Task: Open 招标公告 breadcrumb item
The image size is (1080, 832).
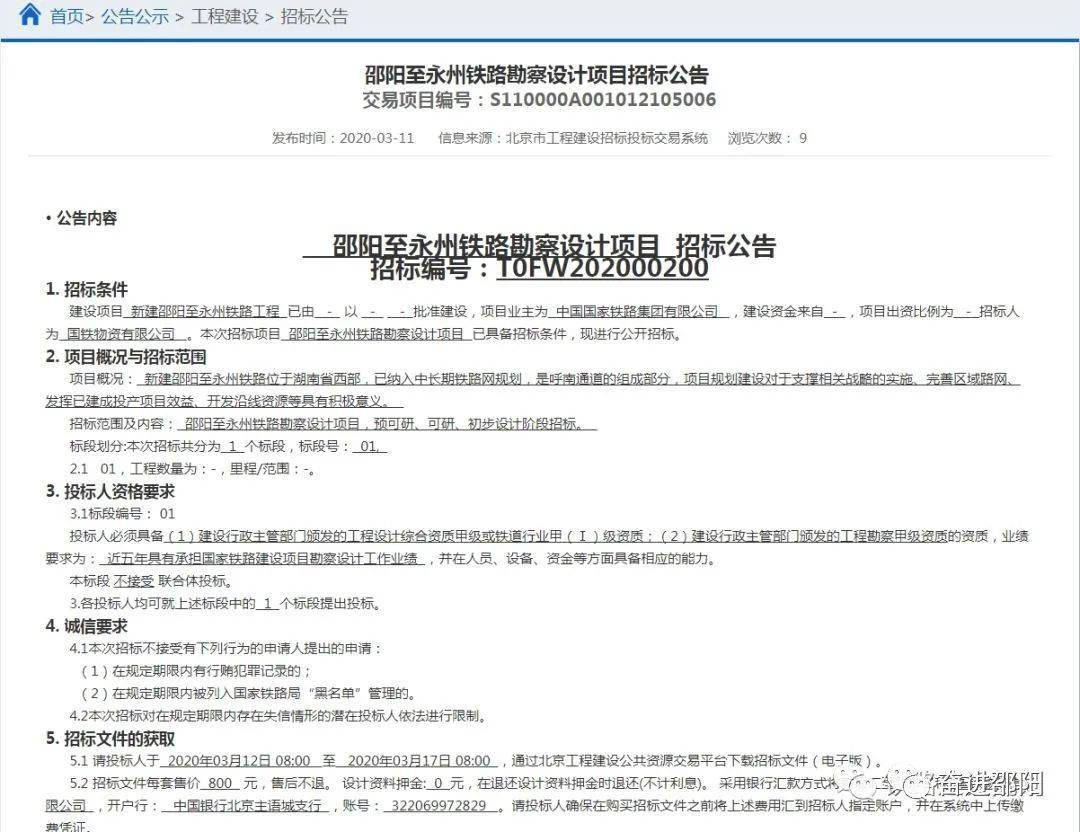Action: [314, 16]
